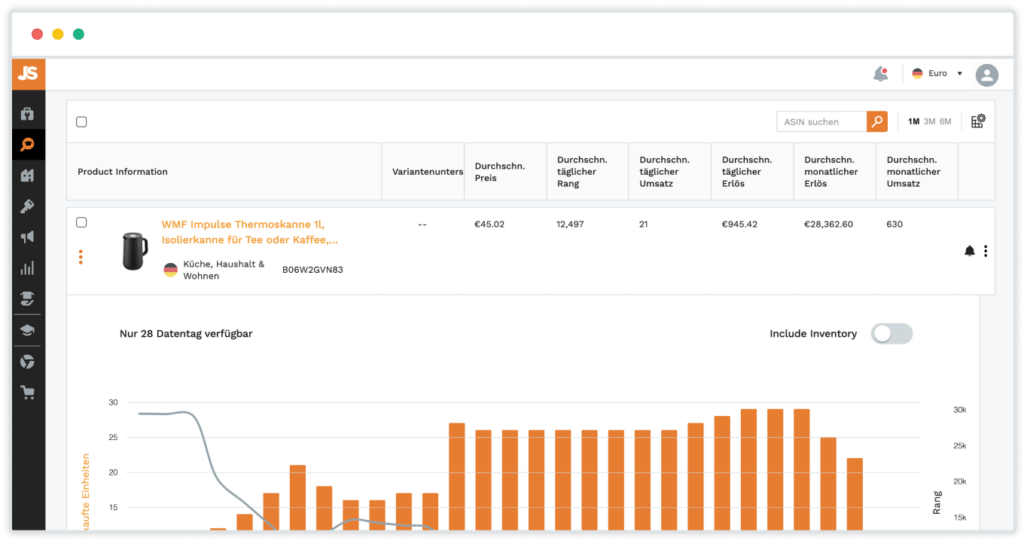The height and width of the screenshot is (541, 1024).
Task: Open the Euro currency dropdown
Action: tap(937, 73)
